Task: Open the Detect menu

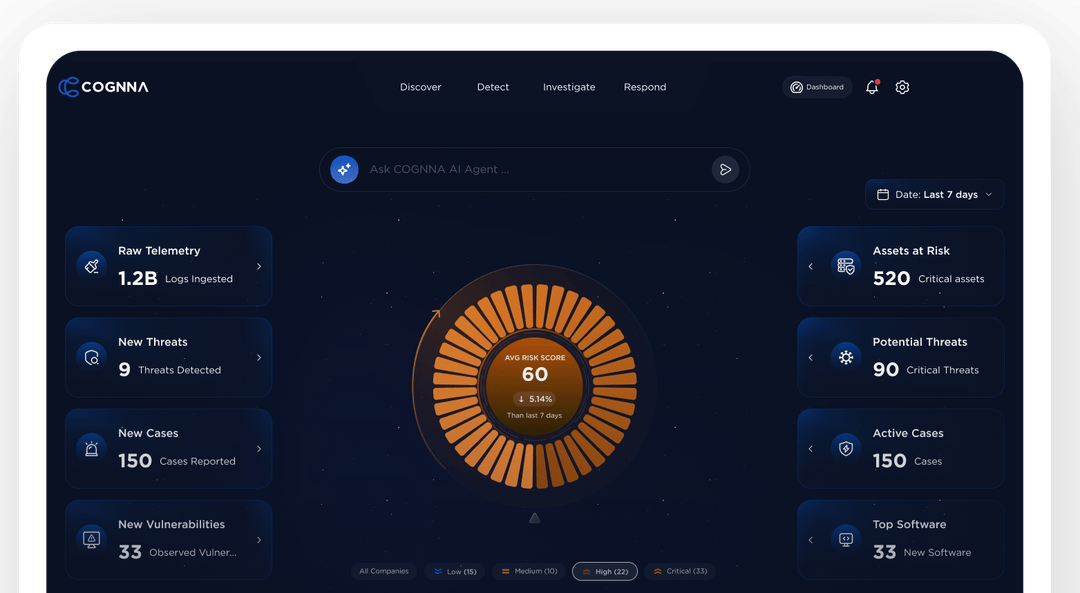Action: pos(493,87)
